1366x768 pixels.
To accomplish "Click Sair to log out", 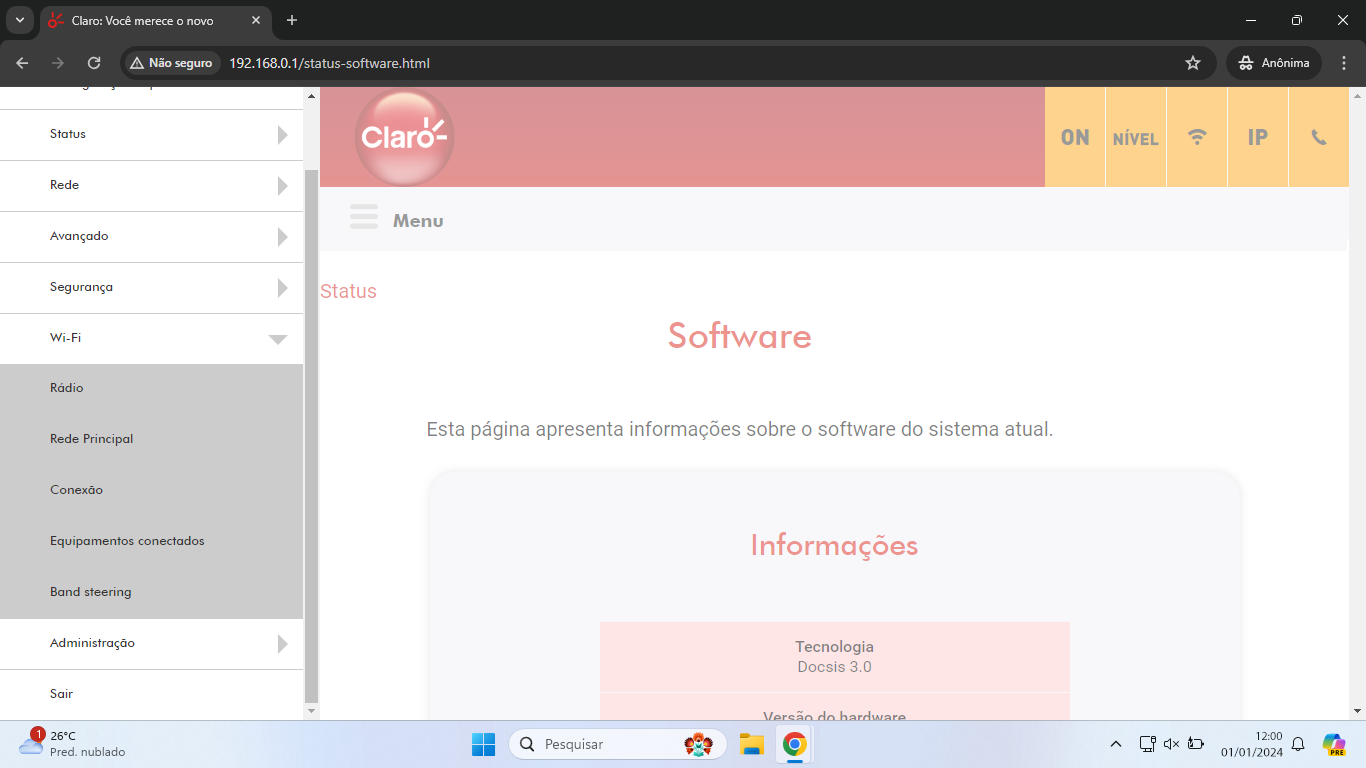I will [x=151, y=694].
